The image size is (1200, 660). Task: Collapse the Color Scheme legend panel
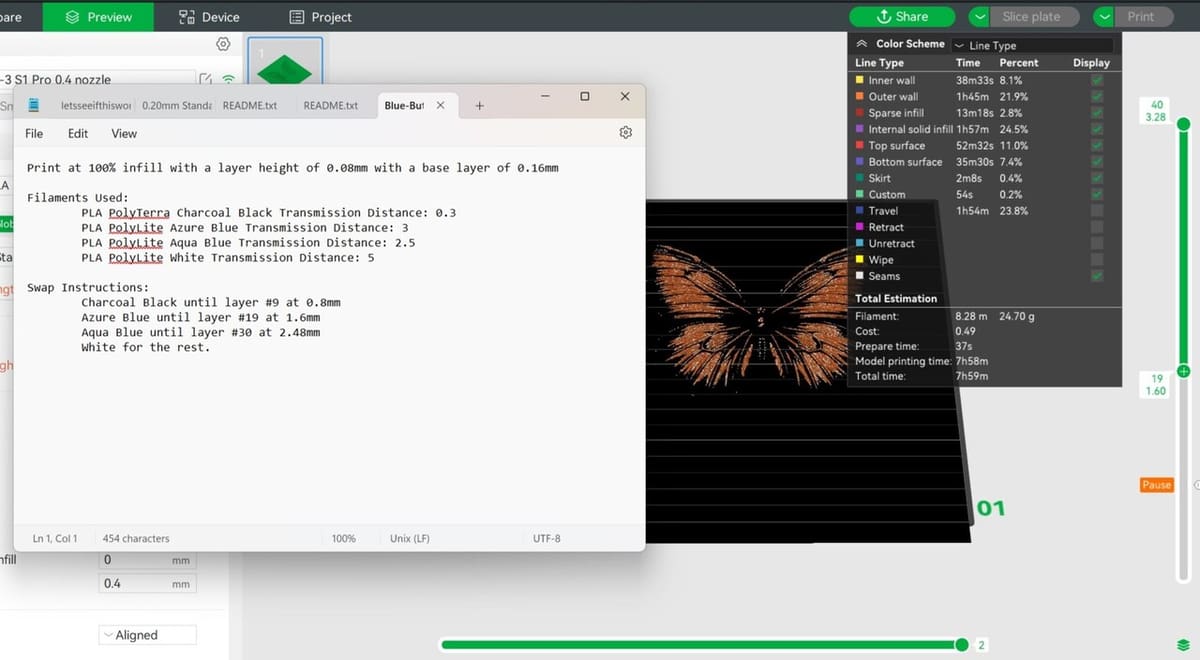[x=862, y=44]
